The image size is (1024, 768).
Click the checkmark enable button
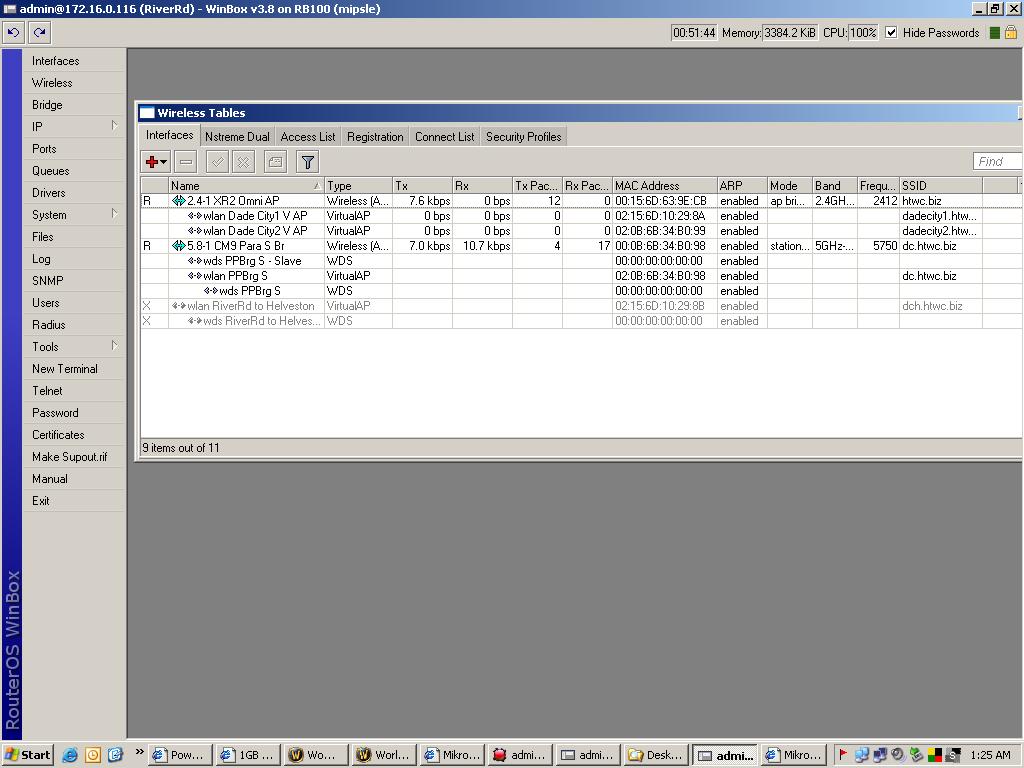point(217,162)
